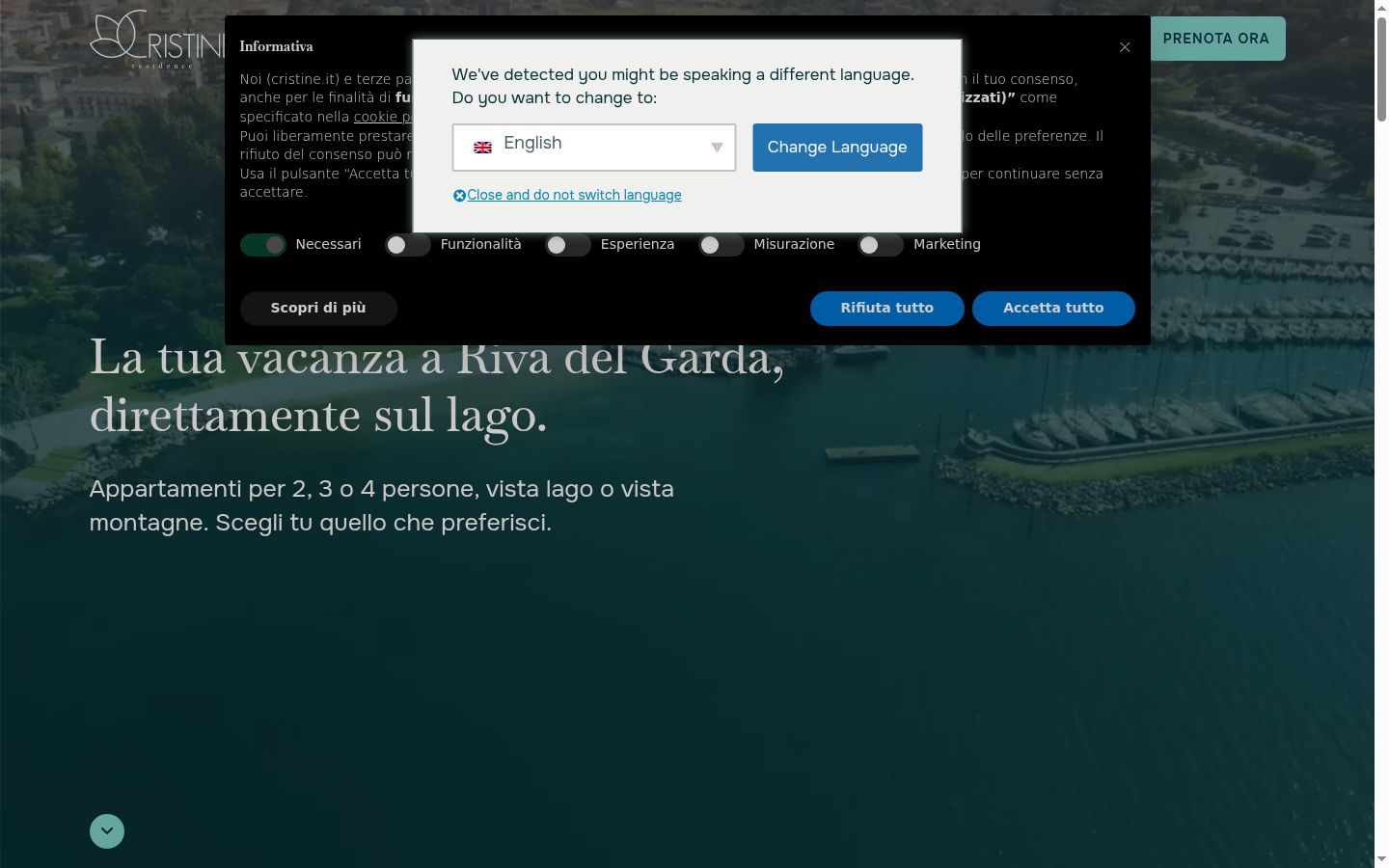Click the scrollbar down arrow

click(1381, 859)
